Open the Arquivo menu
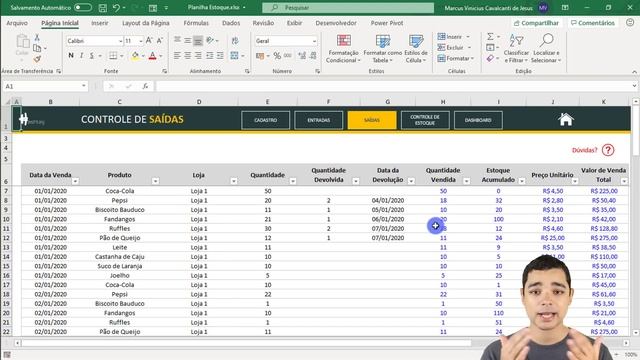 pyautogui.click(x=17, y=23)
